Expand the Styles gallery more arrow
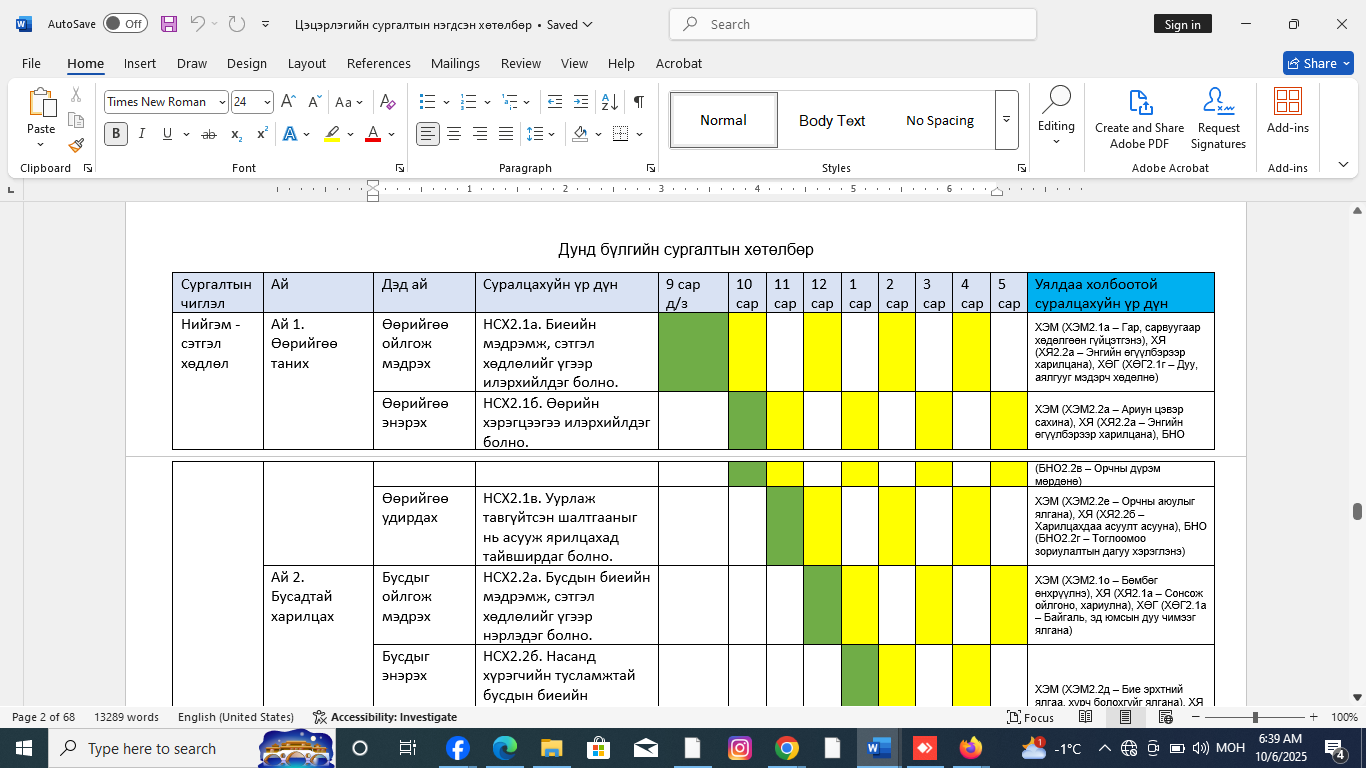Image resolution: width=1366 pixels, height=768 pixels. 1006,120
